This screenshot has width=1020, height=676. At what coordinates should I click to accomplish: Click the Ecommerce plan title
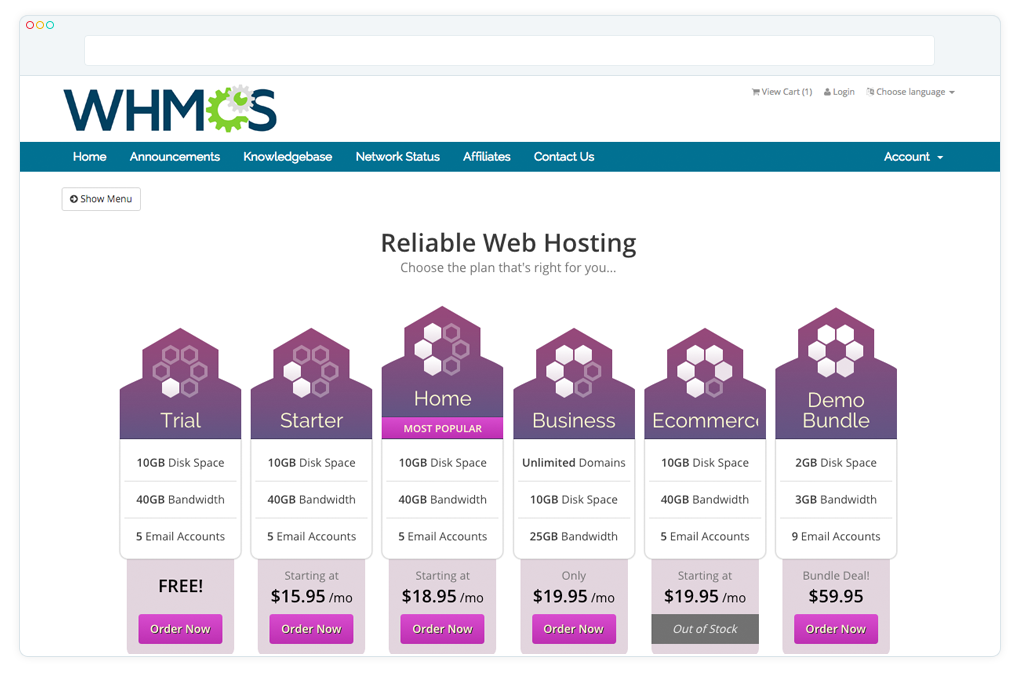click(705, 420)
